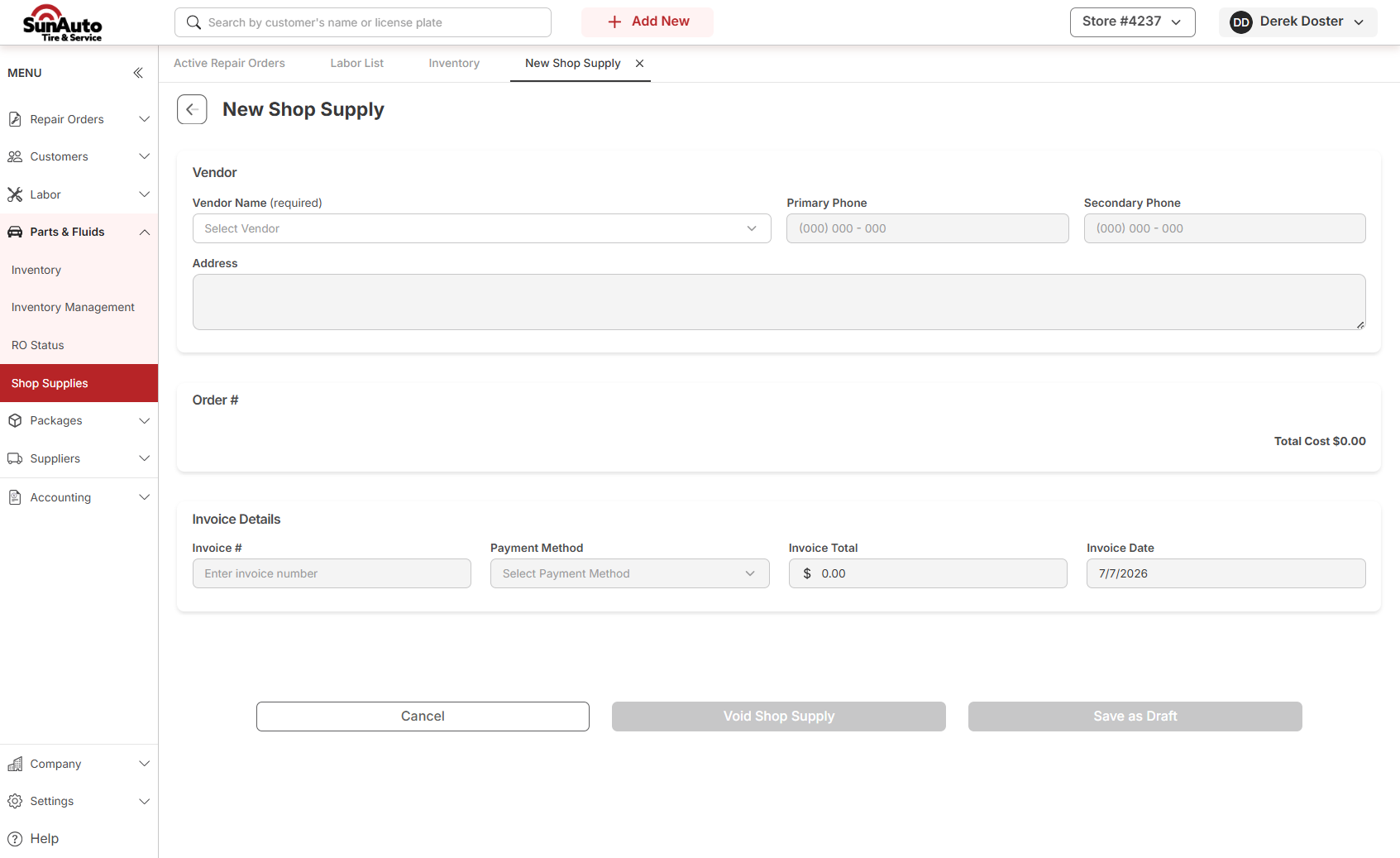Viewport: 1400px width, 858px height.
Task: Click the Accounting document icon
Action: click(x=15, y=497)
